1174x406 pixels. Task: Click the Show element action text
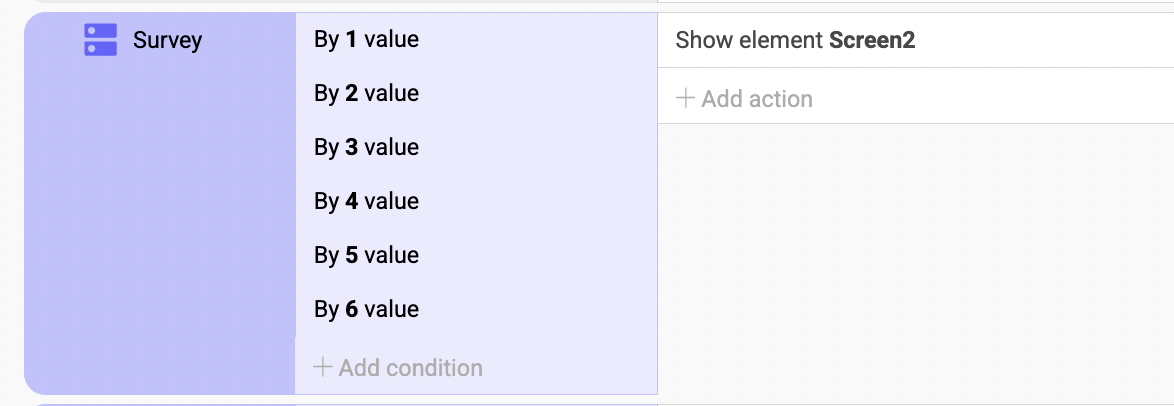pyautogui.click(x=749, y=40)
